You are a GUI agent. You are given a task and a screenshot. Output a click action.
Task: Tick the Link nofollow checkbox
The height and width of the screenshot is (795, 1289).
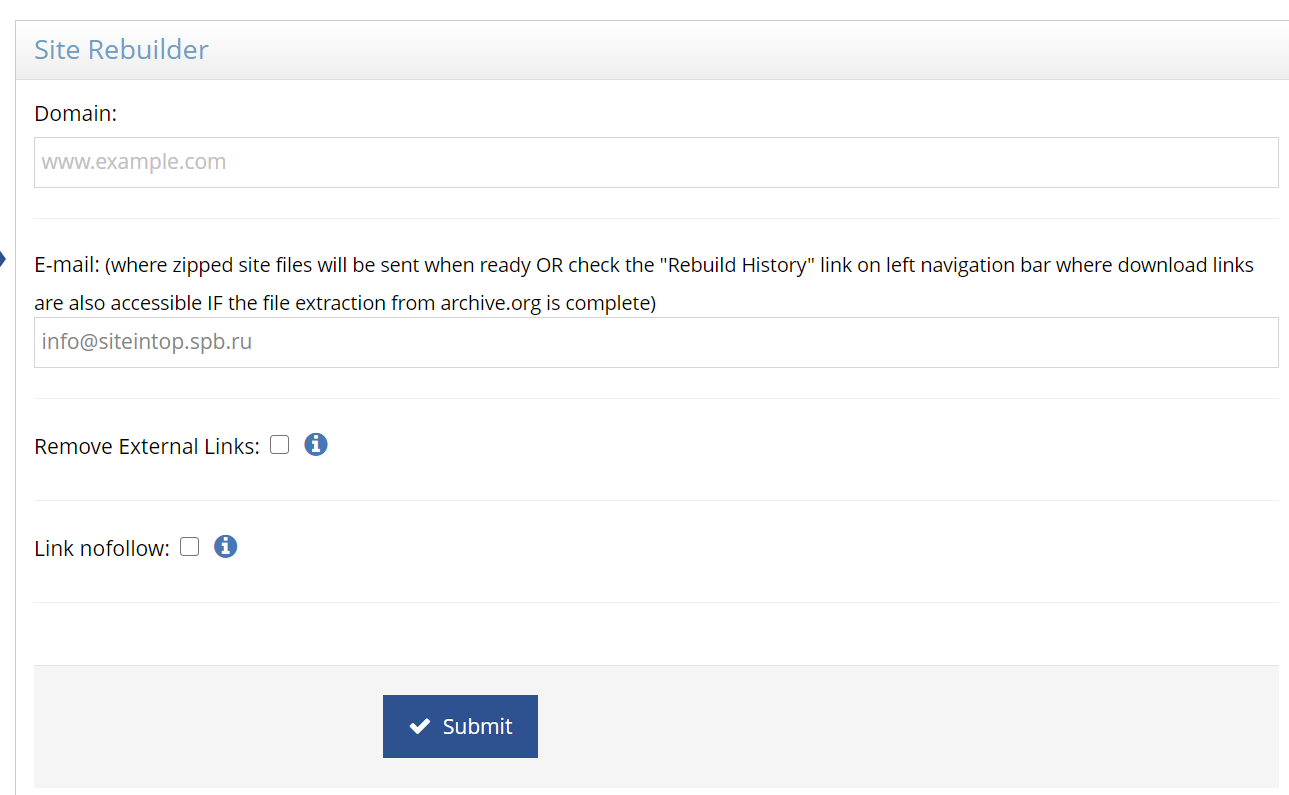tap(189, 546)
